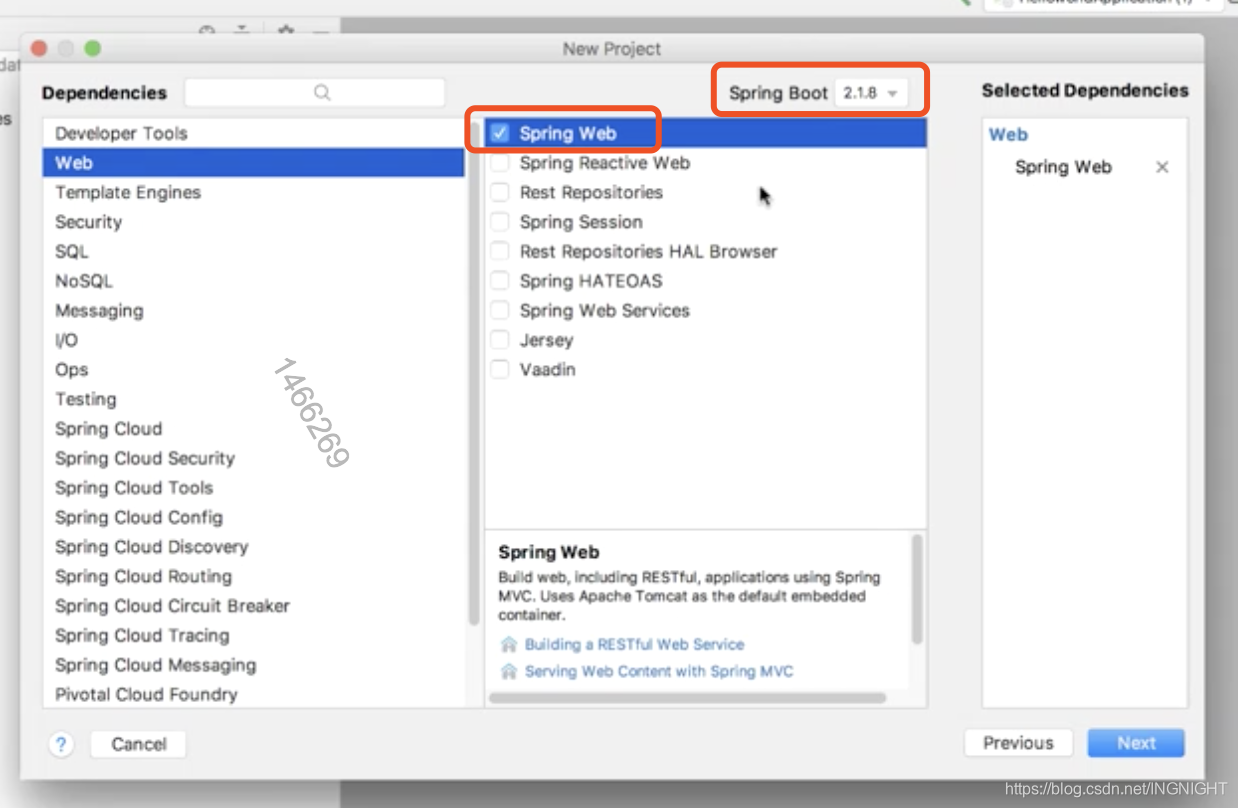Viewport: 1238px width, 808px height.
Task: Click the Cancel button
Action: click(138, 744)
